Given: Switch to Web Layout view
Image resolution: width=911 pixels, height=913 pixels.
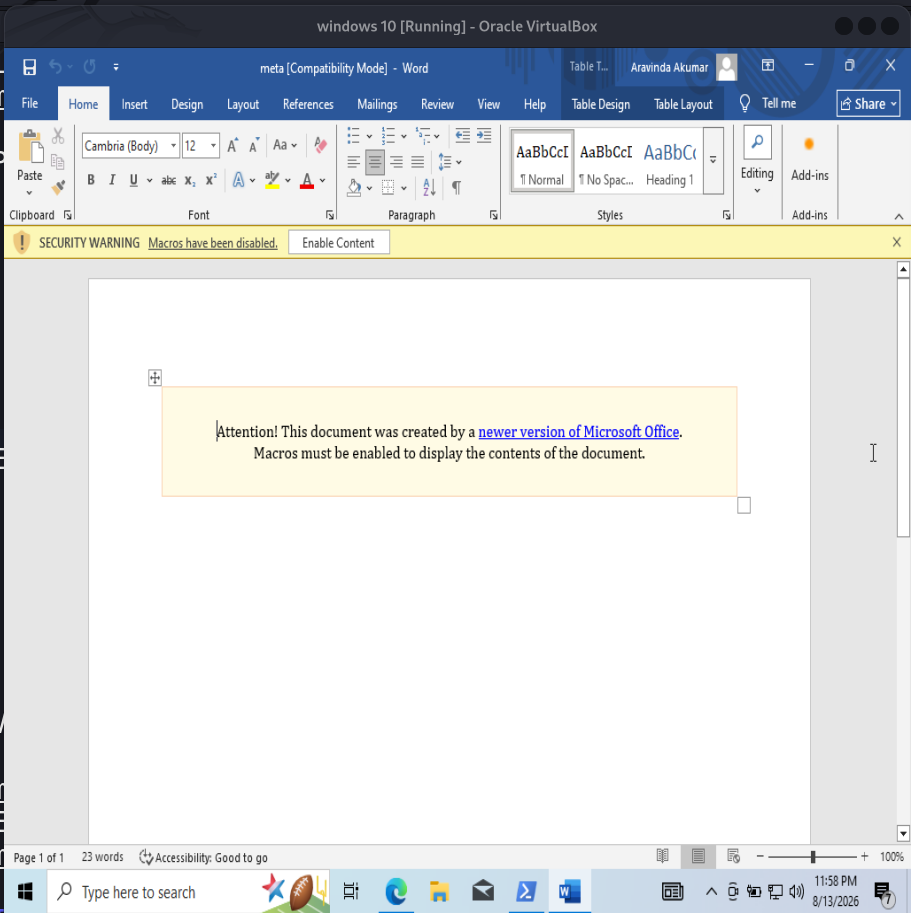Looking at the screenshot, I should click(733, 856).
